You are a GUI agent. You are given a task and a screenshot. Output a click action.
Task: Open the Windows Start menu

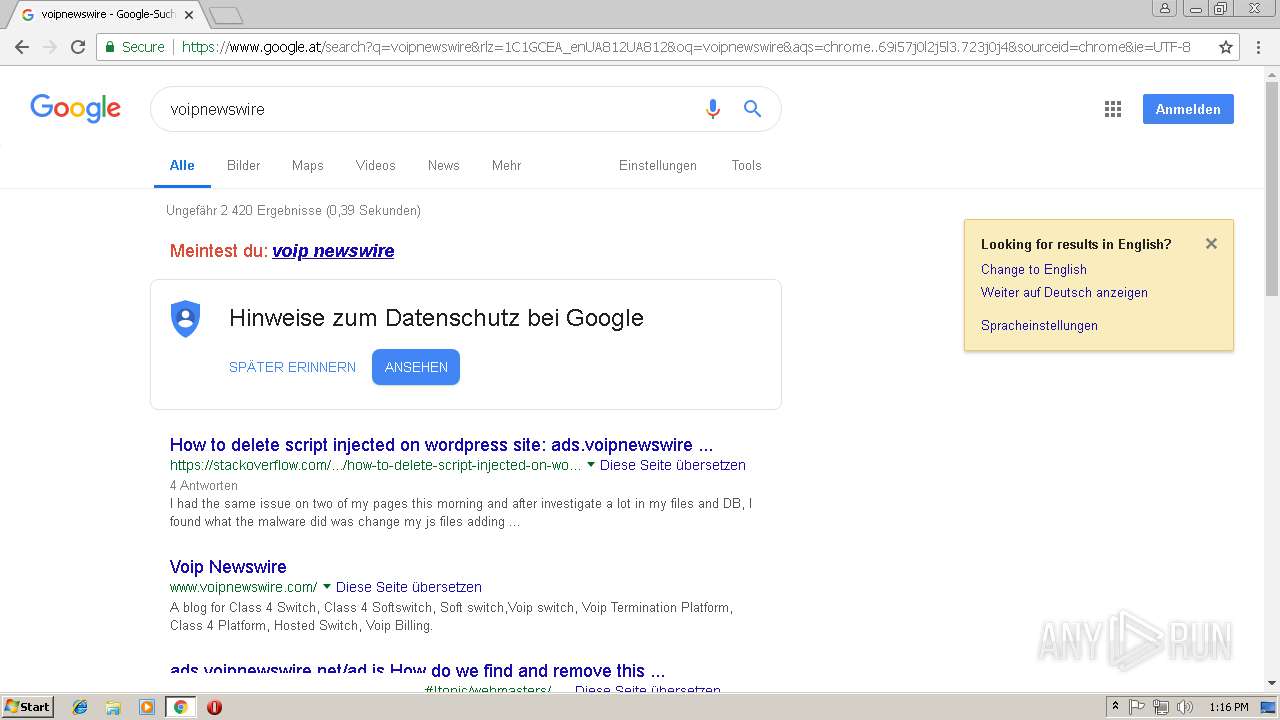tap(27, 707)
